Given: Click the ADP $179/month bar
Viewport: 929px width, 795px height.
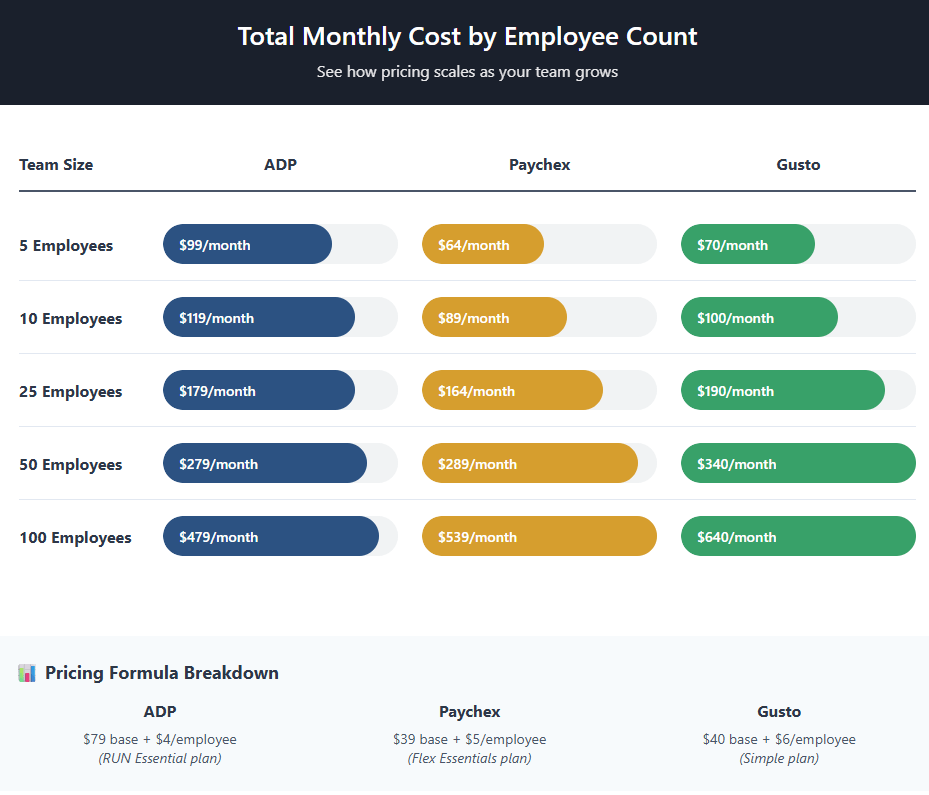Looking at the screenshot, I should [259, 390].
